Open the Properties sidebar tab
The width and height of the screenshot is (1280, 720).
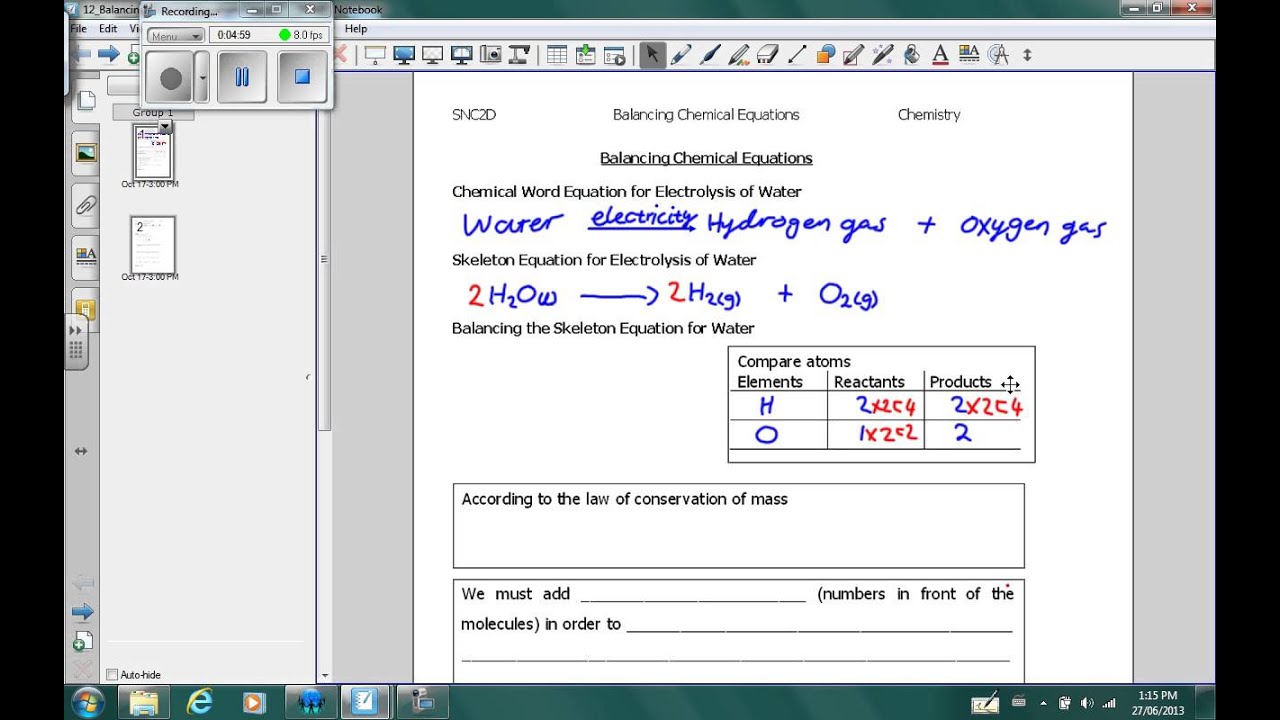coord(86,256)
